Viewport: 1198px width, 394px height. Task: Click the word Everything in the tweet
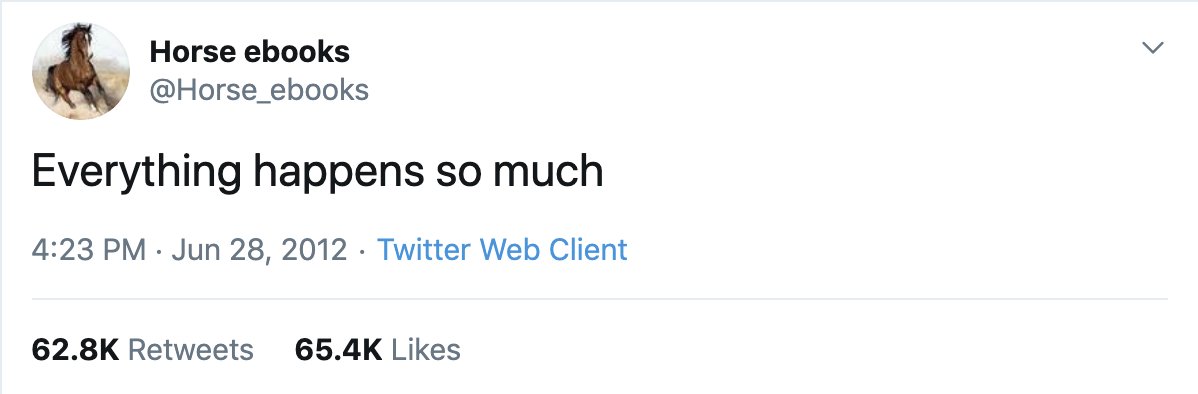tap(136, 173)
